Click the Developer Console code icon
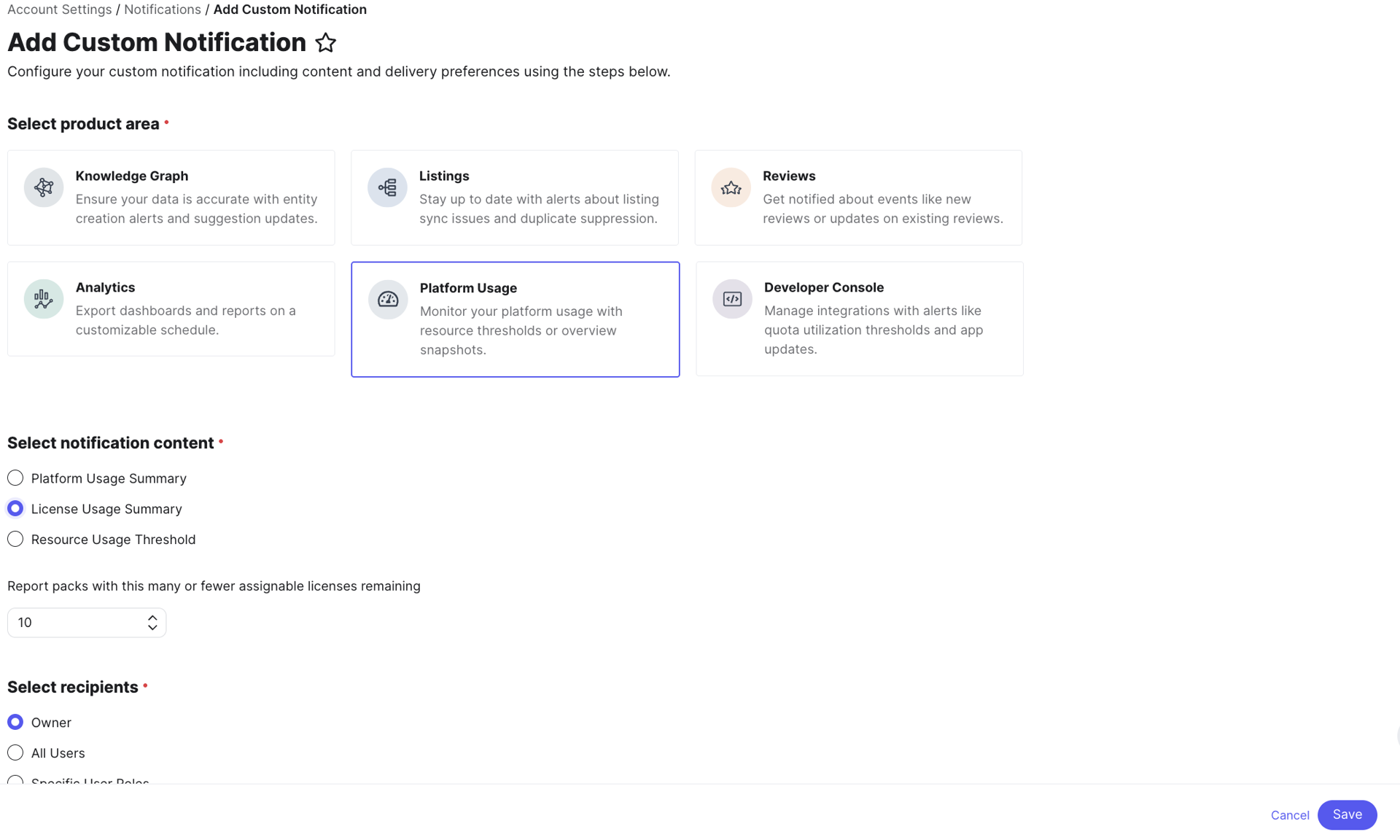1400x840 pixels. point(732,299)
